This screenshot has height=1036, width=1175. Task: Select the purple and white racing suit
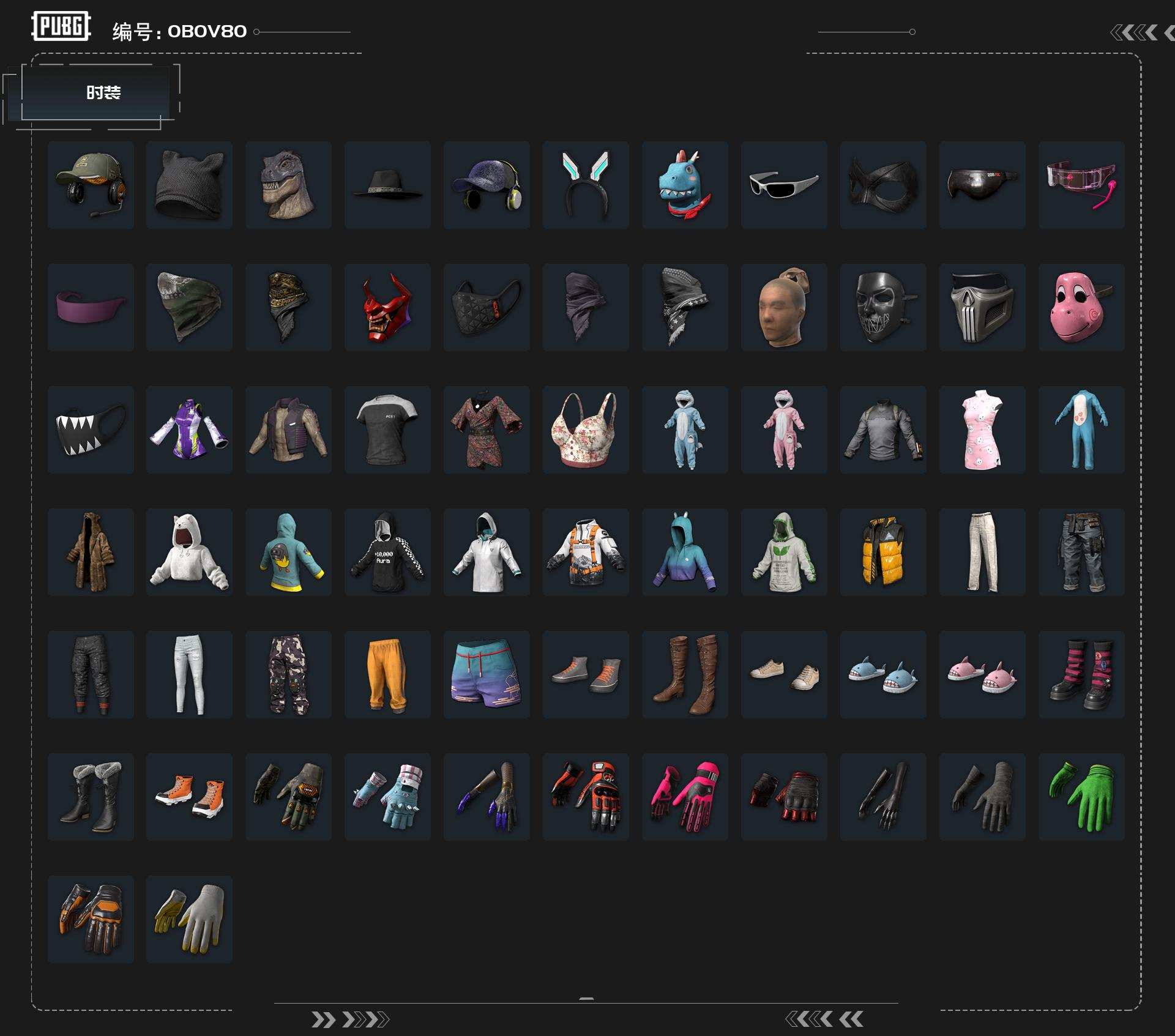point(189,430)
